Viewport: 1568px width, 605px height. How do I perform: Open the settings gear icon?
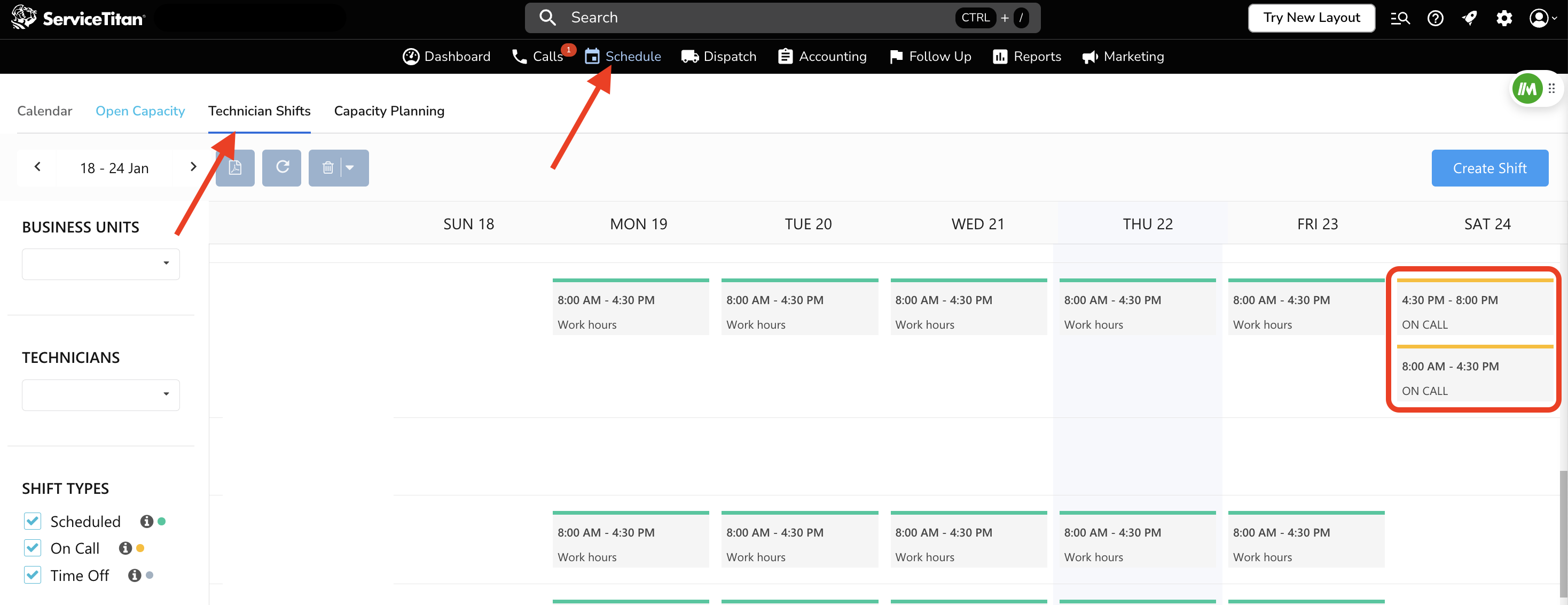pyautogui.click(x=1503, y=18)
